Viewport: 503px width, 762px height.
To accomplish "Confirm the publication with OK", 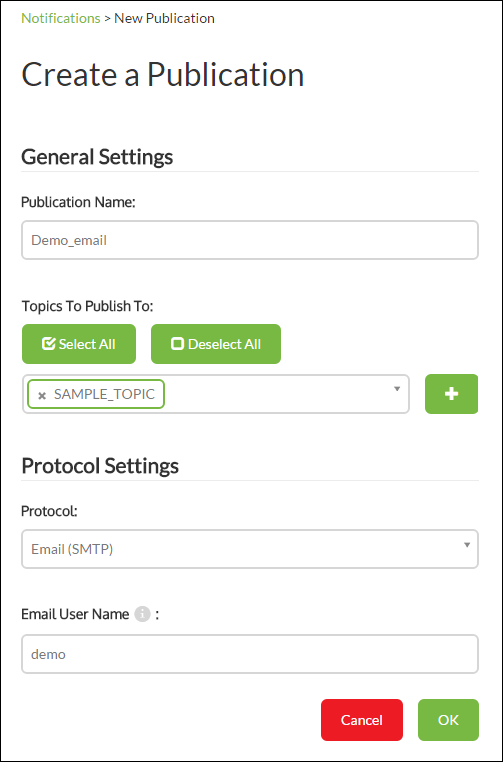I will click(x=448, y=720).
